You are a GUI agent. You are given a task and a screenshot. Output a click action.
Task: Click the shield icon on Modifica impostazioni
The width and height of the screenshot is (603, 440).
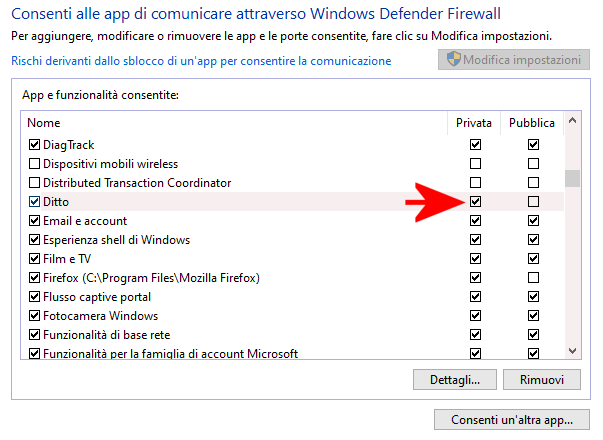click(452, 60)
